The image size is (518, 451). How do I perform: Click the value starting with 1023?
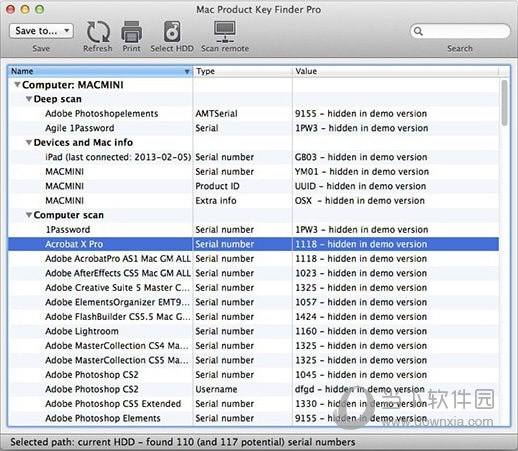point(361,273)
